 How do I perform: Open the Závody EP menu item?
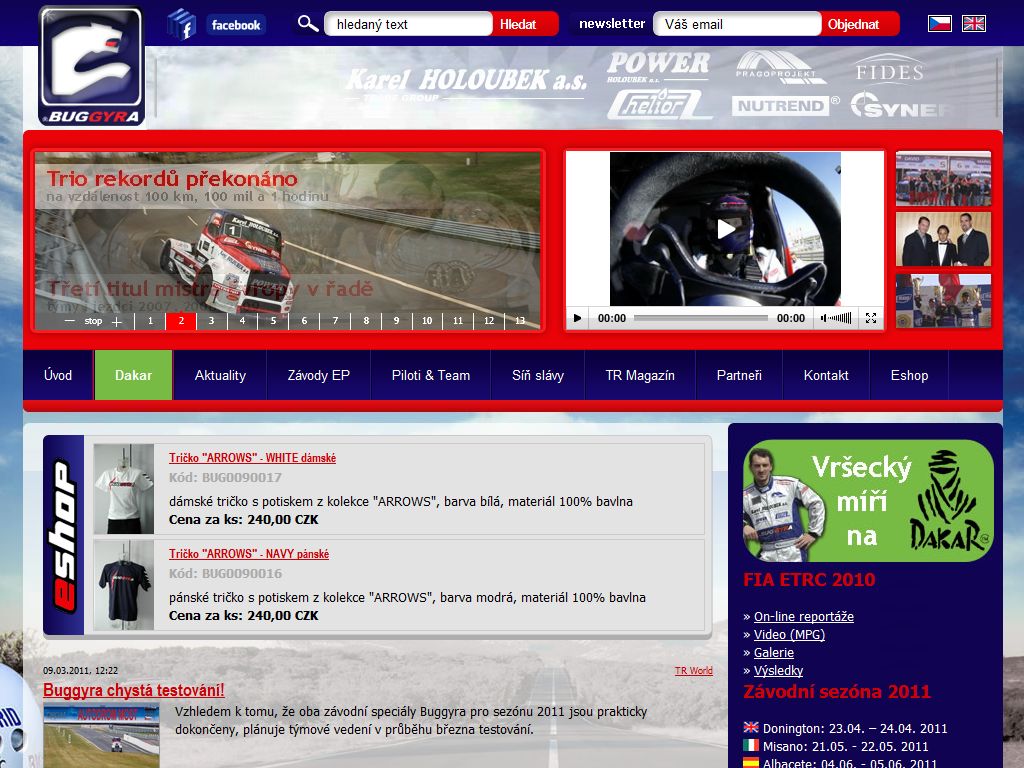[x=319, y=375]
